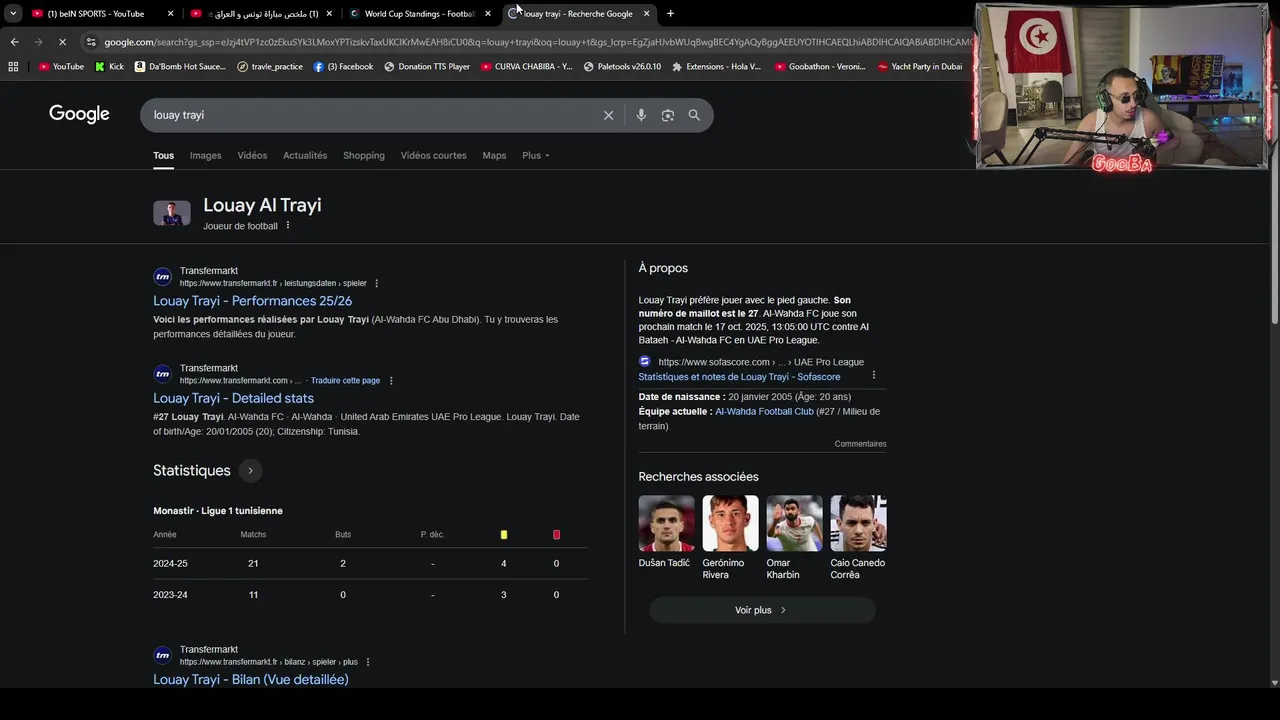Image resolution: width=1280 pixels, height=720 pixels.
Task: Open the Paletools v26.0.10 bookmark
Action: click(x=622, y=67)
